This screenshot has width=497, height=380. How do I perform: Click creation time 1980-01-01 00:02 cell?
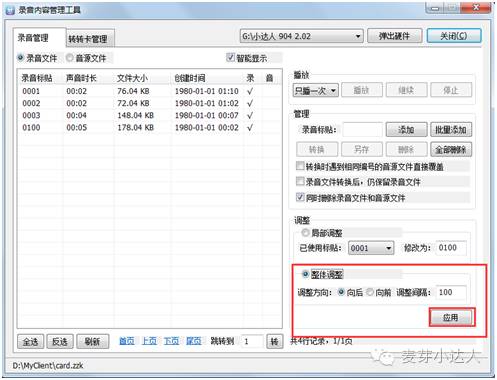[x=207, y=127]
